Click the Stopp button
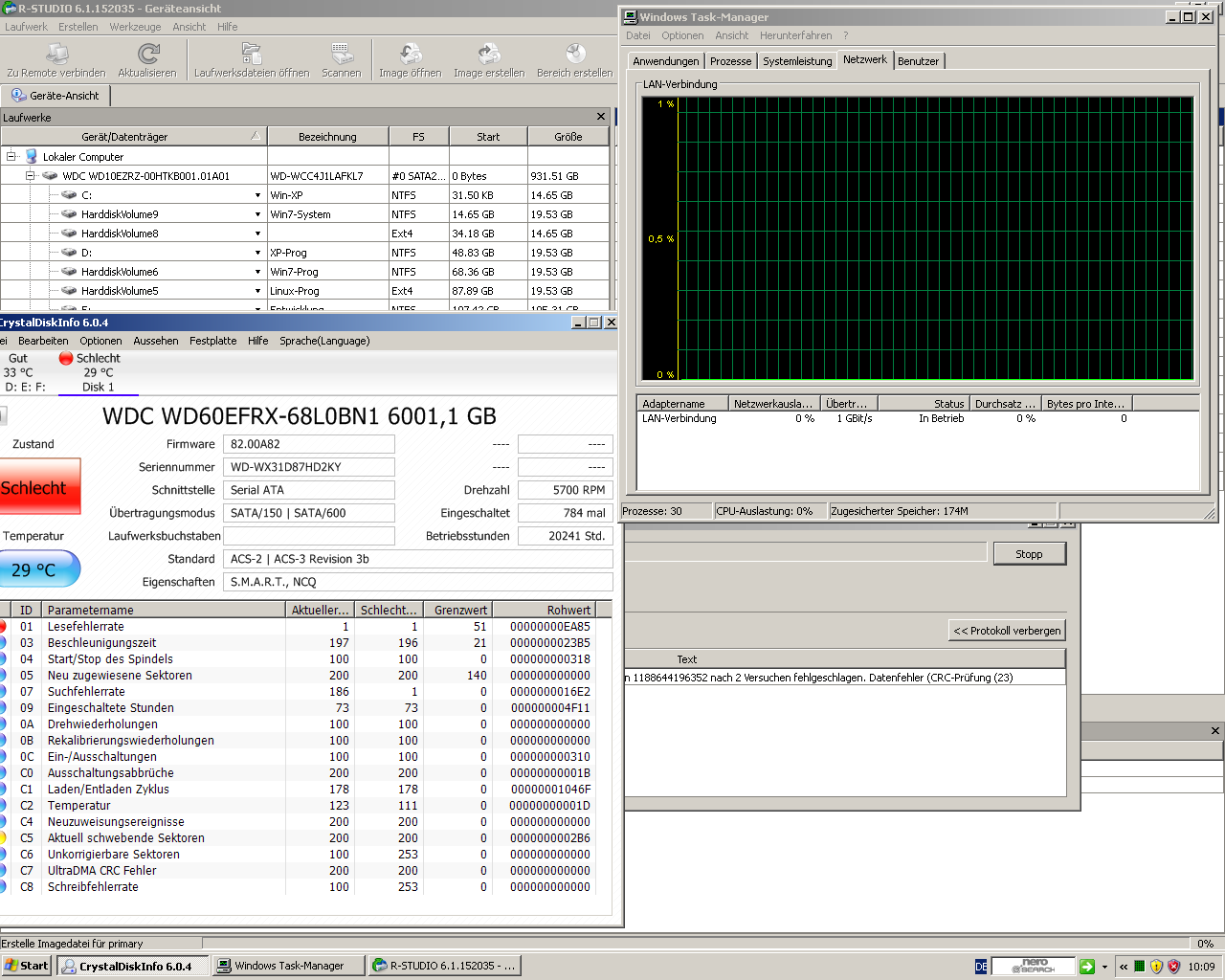Image resolution: width=1225 pixels, height=980 pixels. click(x=1029, y=554)
